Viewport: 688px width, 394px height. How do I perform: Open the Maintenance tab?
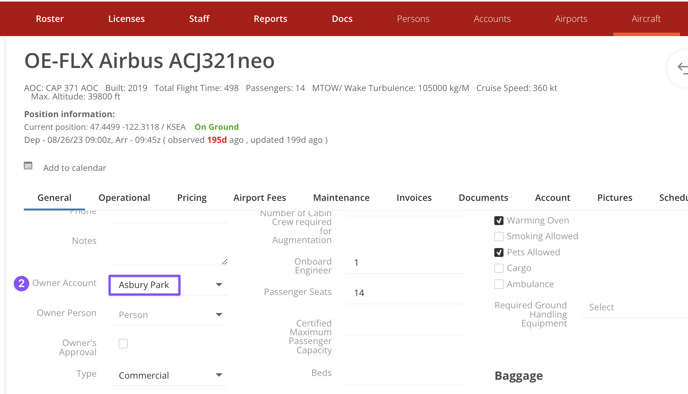tap(341, 198)
